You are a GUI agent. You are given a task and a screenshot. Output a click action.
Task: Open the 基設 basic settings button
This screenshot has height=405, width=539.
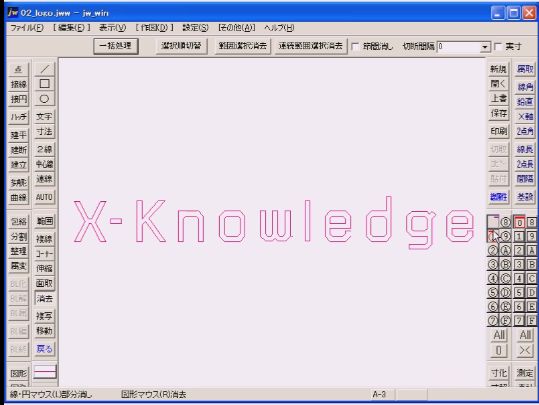click(x=525, y=197)
